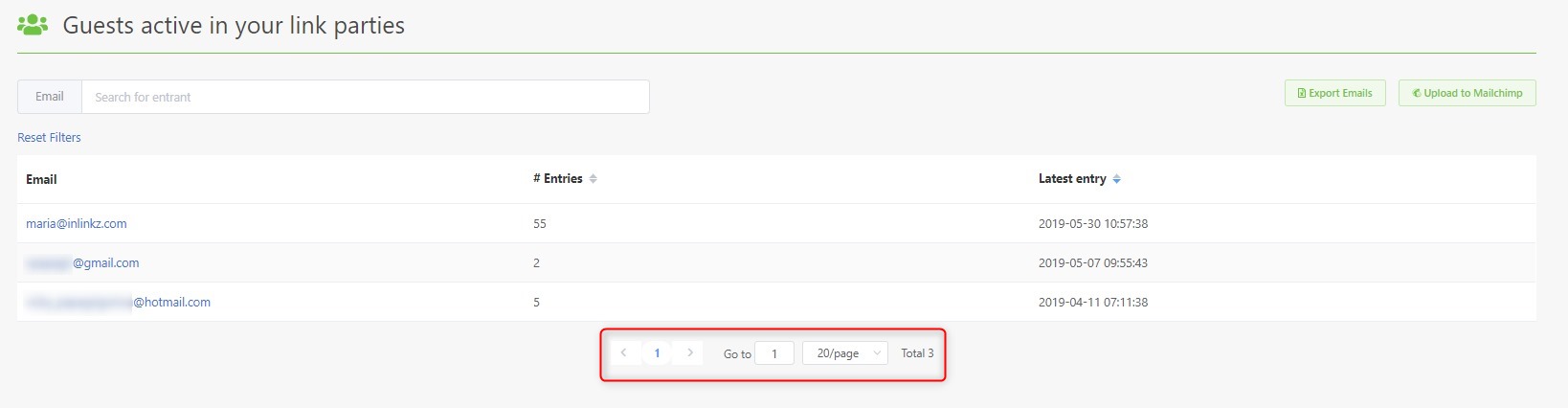Click the Go to page number field

tap(774, 353)
